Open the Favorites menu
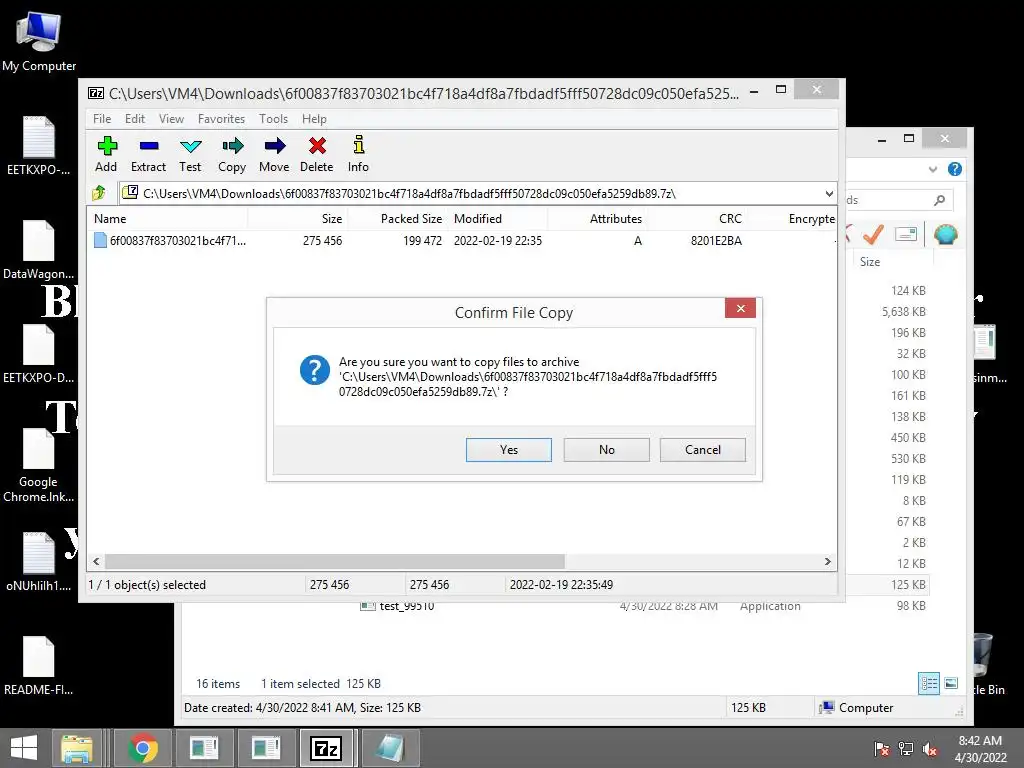 [221, 119]
